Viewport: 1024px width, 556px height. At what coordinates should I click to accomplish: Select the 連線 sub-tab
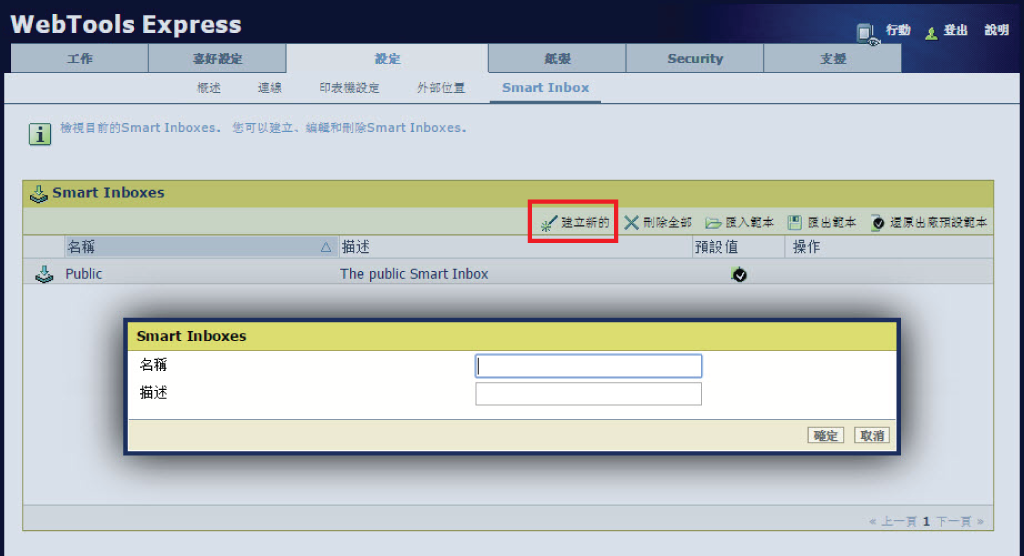(270, 88)
